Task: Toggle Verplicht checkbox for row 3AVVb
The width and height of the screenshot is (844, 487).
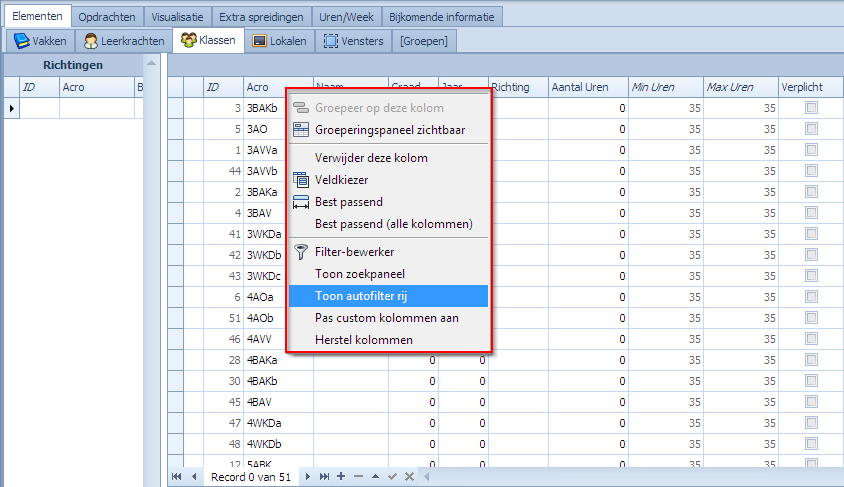Action: pyautogui.click(x=811, y=171)
